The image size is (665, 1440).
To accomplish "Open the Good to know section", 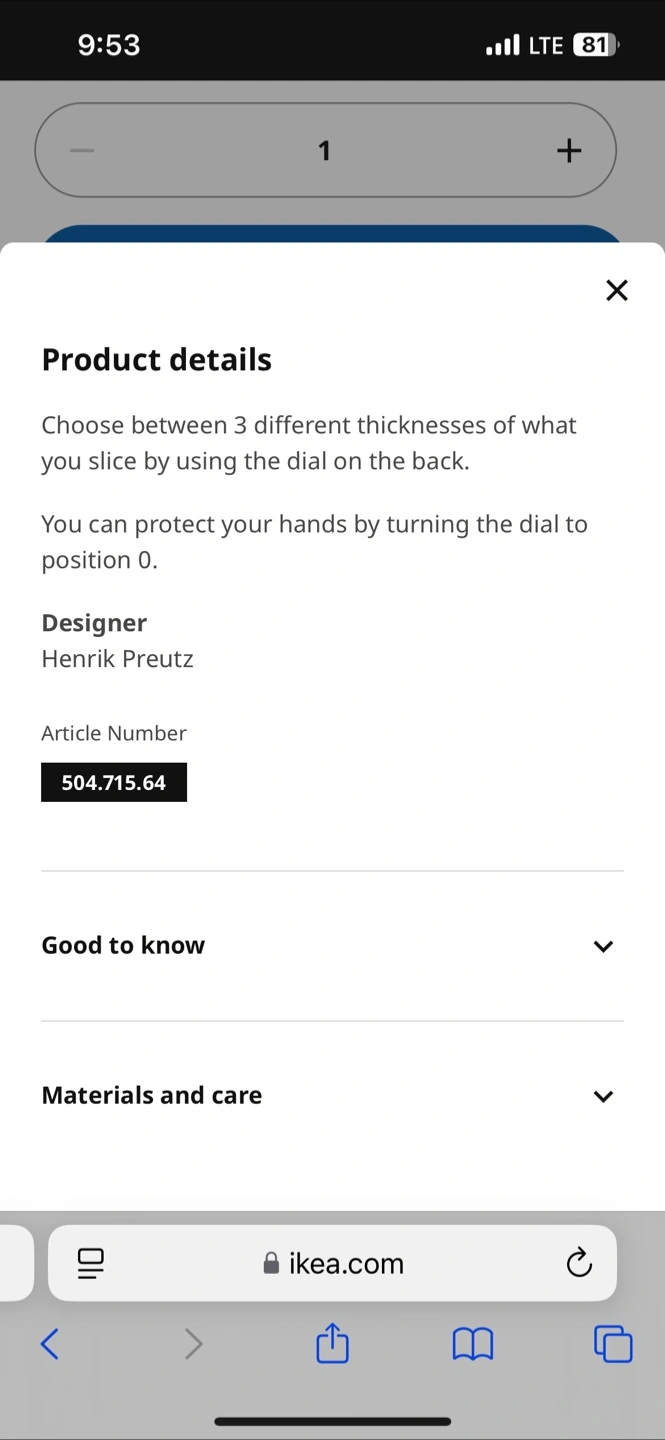I will (332, 946).
